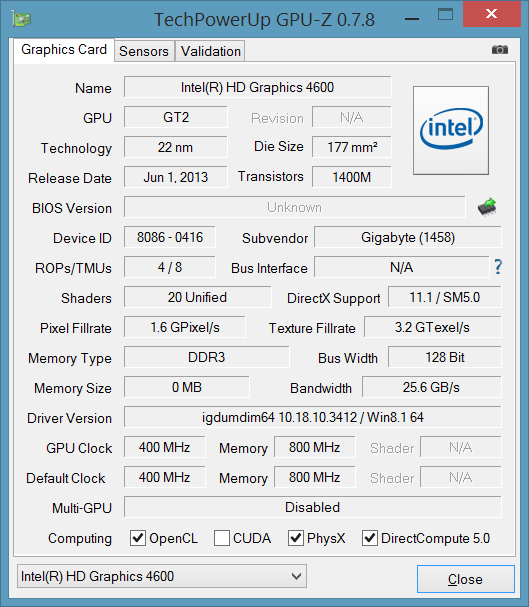Toggle the DirectCompute 5.0 checkbox
The height and width of the screenshot is (607, 529).
click(370, 538)
